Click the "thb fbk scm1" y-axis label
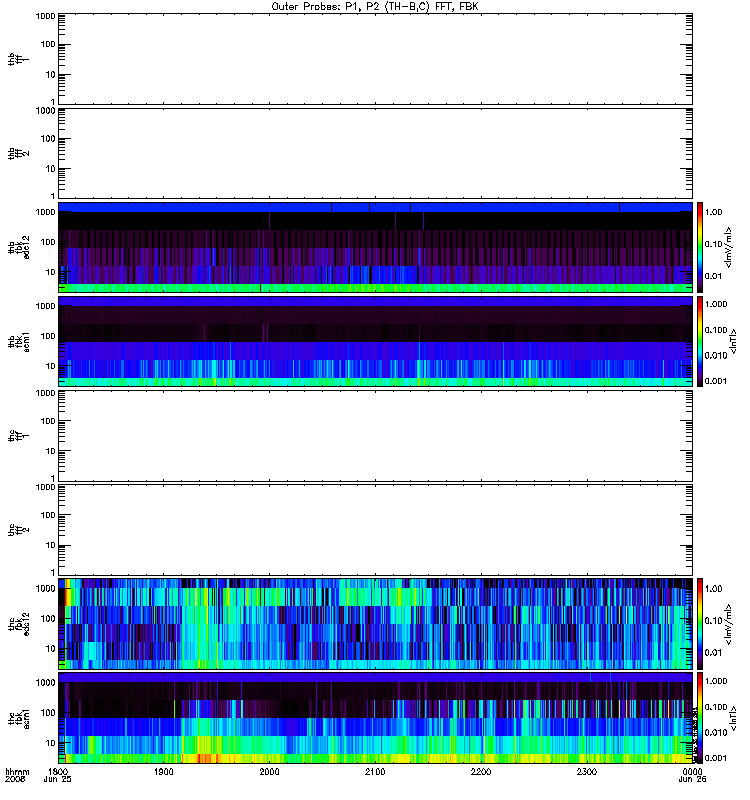The width and height of the screenshot is (750, 800). [18, 341]
